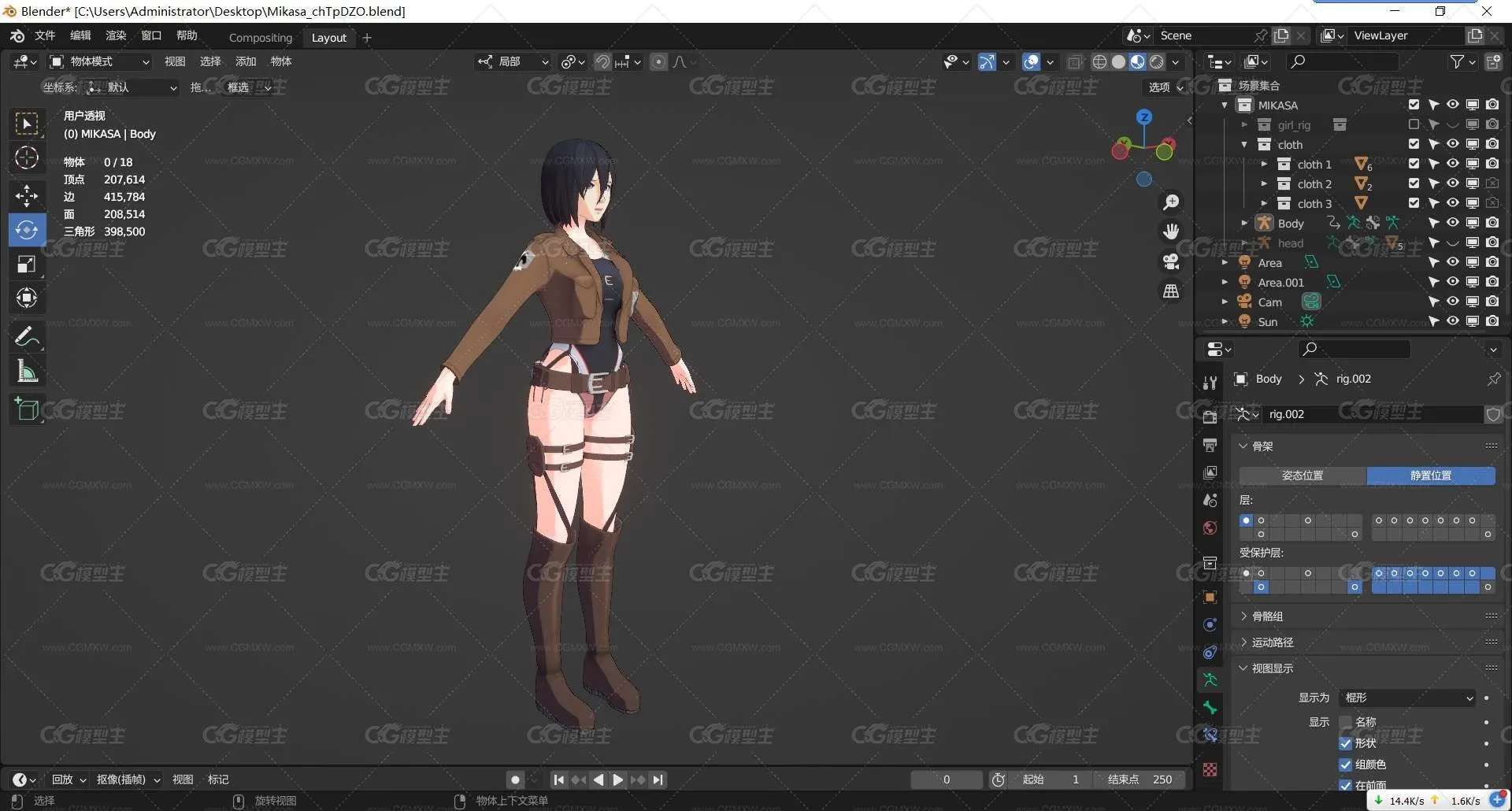The width and height of the screenshot is (1512, 811).
Task: Toggle snapping magnet icon
Action: pos(602,61)
